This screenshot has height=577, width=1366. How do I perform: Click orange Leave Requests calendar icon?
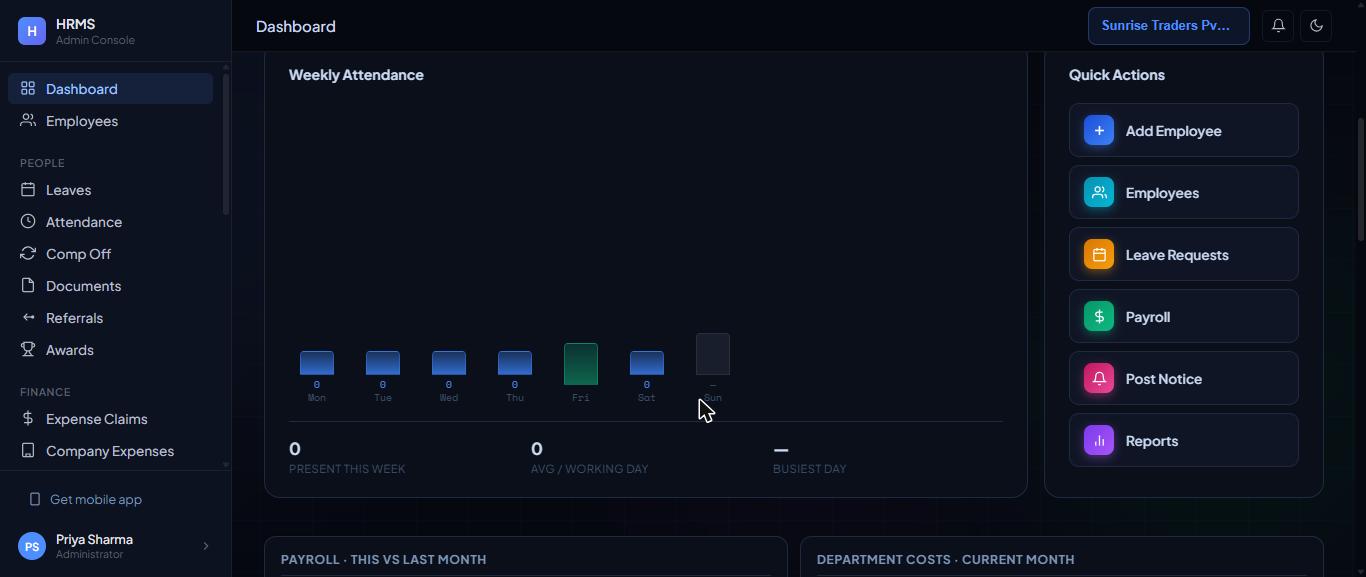1099,254
